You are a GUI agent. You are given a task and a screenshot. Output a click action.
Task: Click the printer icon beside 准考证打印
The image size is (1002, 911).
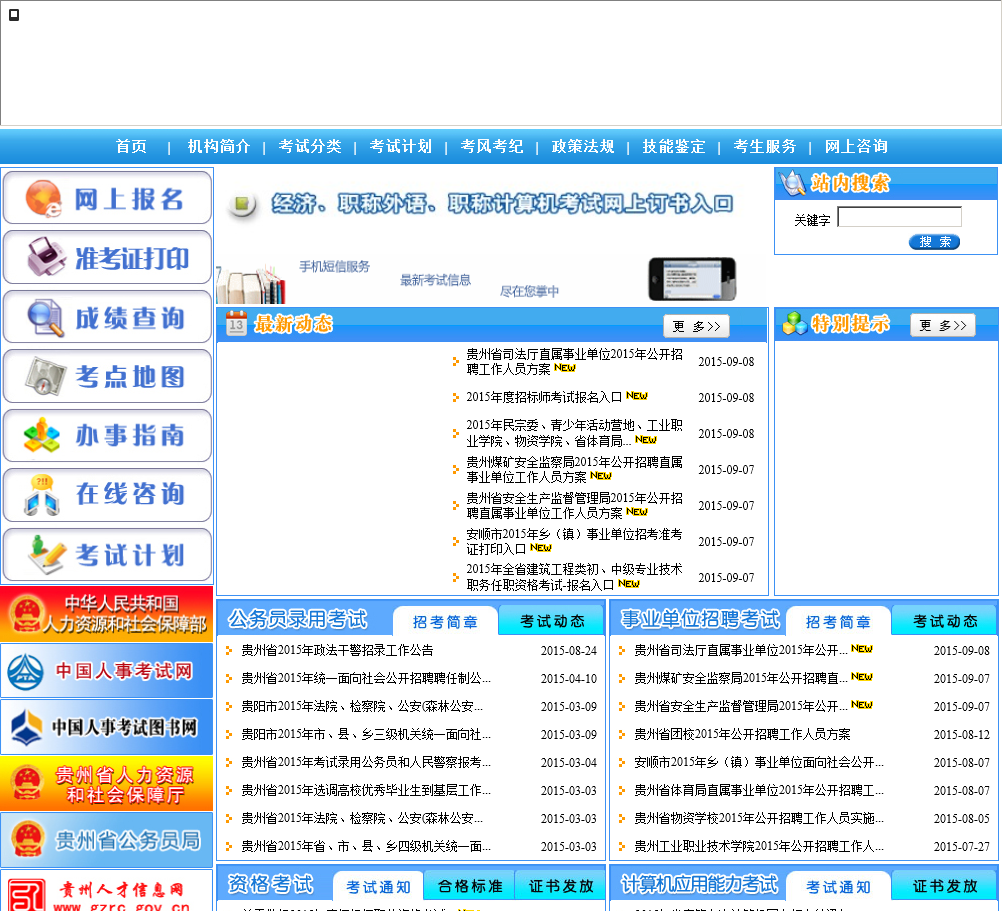pos(45,257)
